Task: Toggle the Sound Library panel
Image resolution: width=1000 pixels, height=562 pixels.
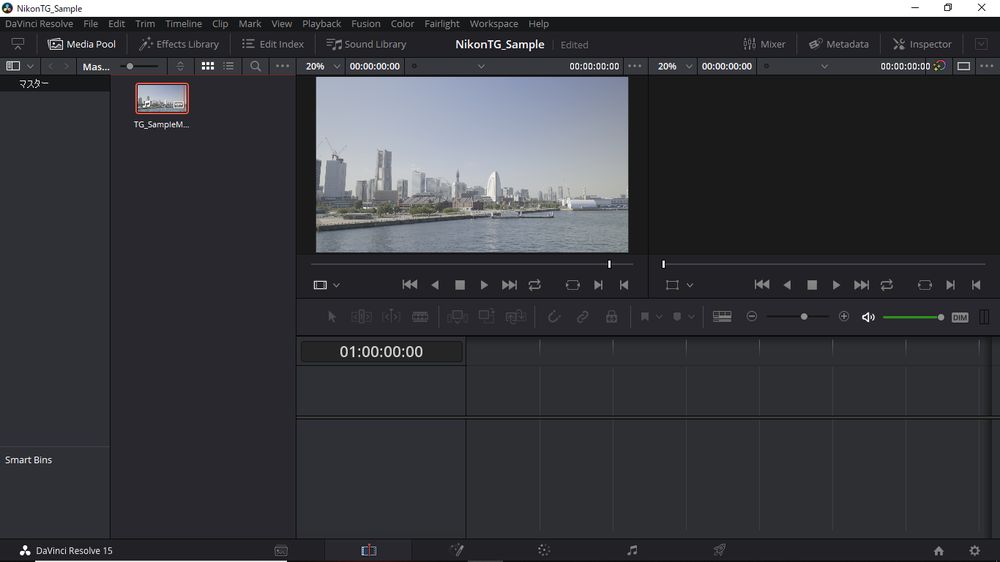Action: [366, 44]
